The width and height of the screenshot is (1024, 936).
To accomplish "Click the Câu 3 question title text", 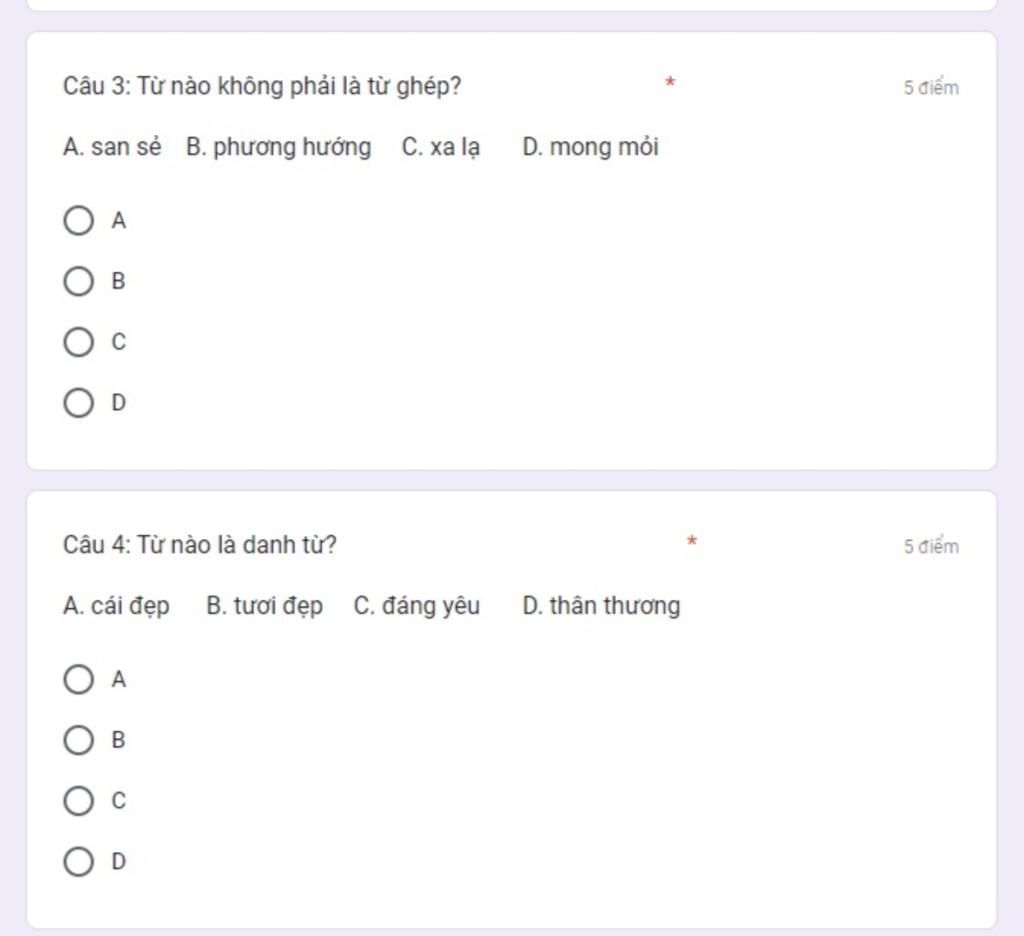I will [x=262, y=86].
